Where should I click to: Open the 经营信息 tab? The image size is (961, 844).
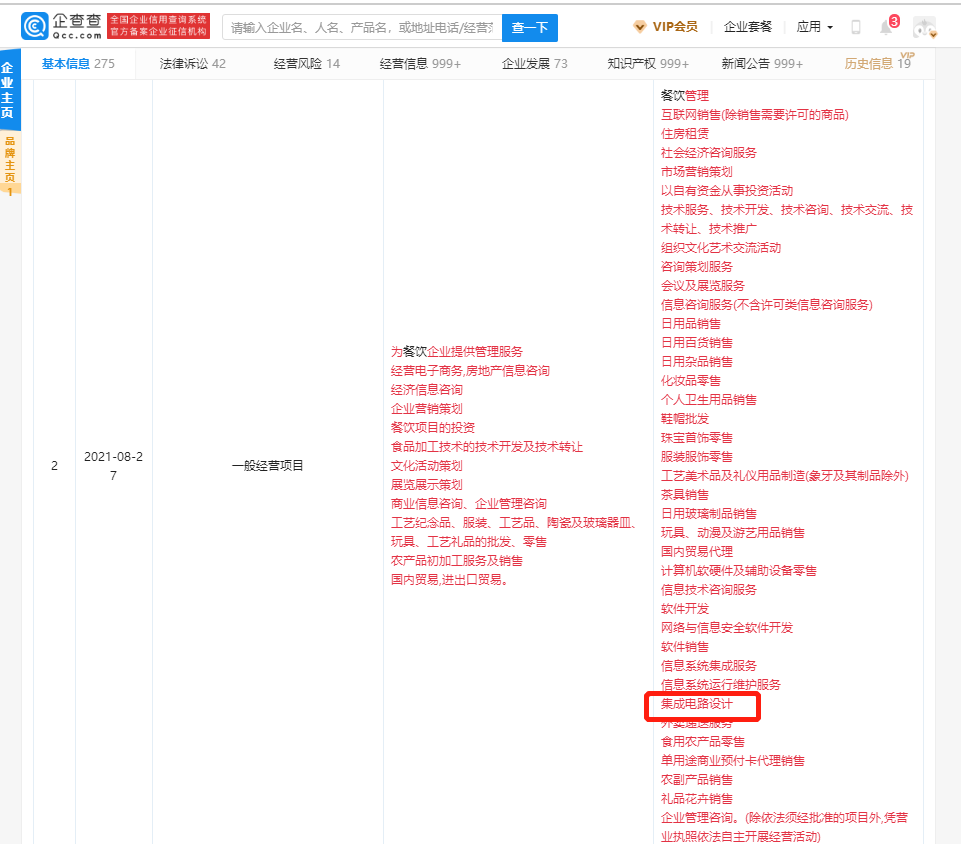click(420, 64)
